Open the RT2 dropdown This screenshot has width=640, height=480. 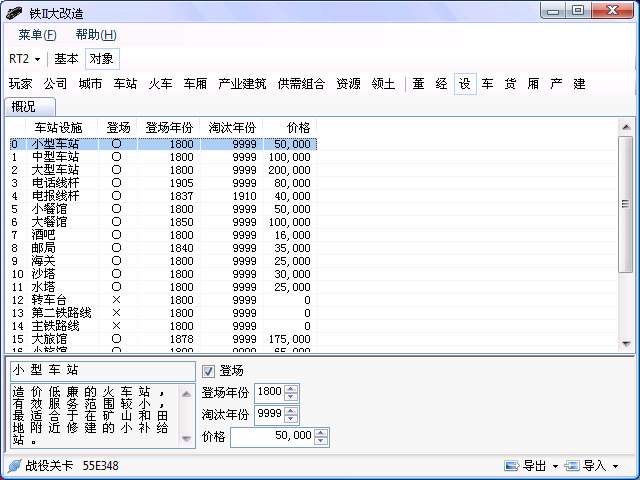(24, 59)
